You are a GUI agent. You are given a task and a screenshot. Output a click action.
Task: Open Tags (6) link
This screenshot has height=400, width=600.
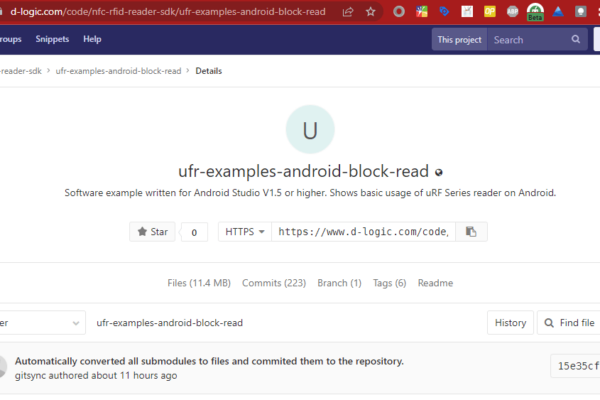[x=390, y=283]
